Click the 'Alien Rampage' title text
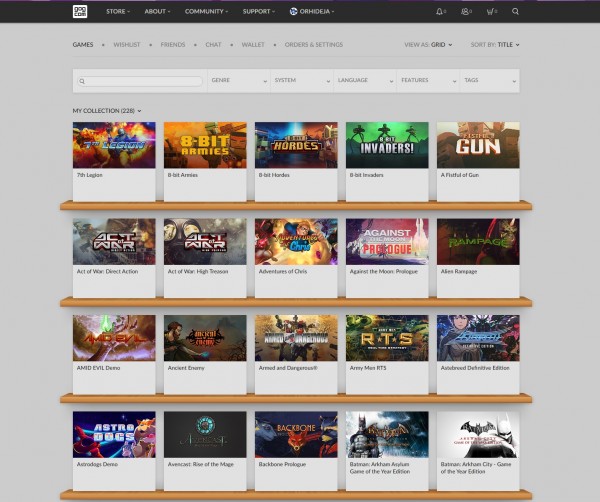600x502 pixels. click(459, 271)
